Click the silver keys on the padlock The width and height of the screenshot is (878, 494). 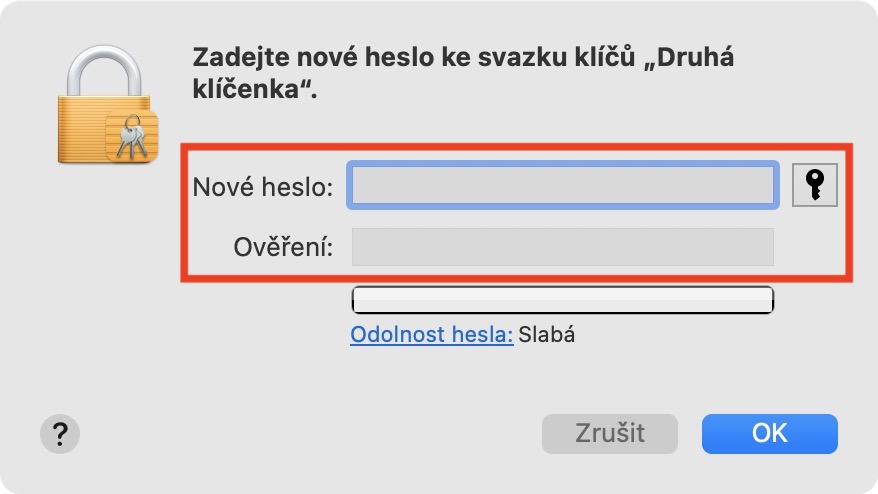click(131, 139)
